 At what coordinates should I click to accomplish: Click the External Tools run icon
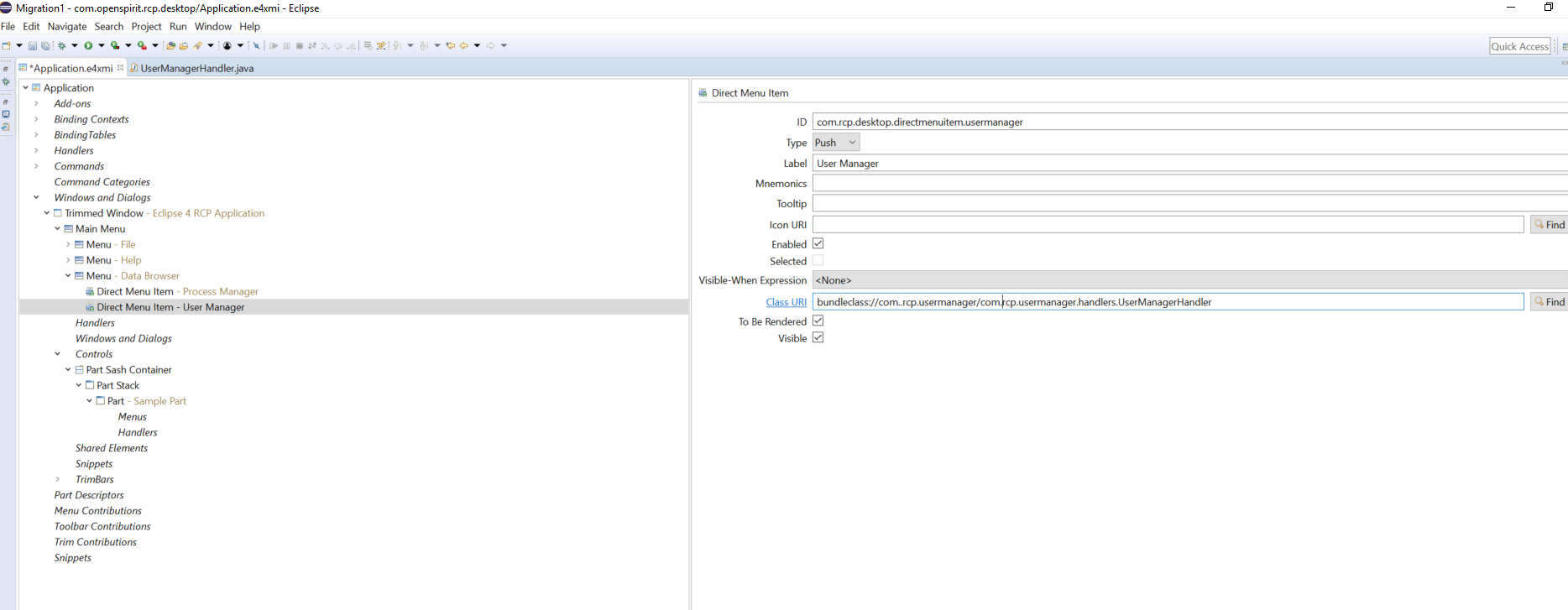(142, 45)
